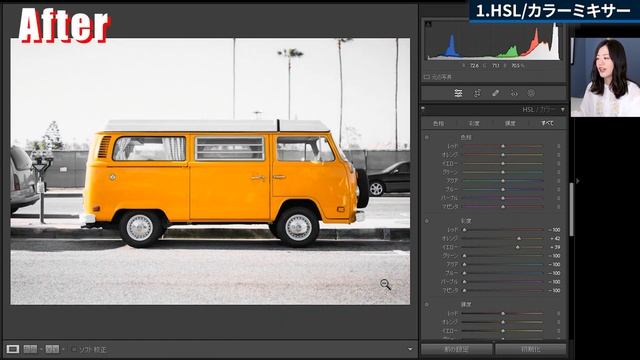The height and width of the screenshot is (360, 640).
Task: Click the histogram graph
Action: click(x=493, y=41)
